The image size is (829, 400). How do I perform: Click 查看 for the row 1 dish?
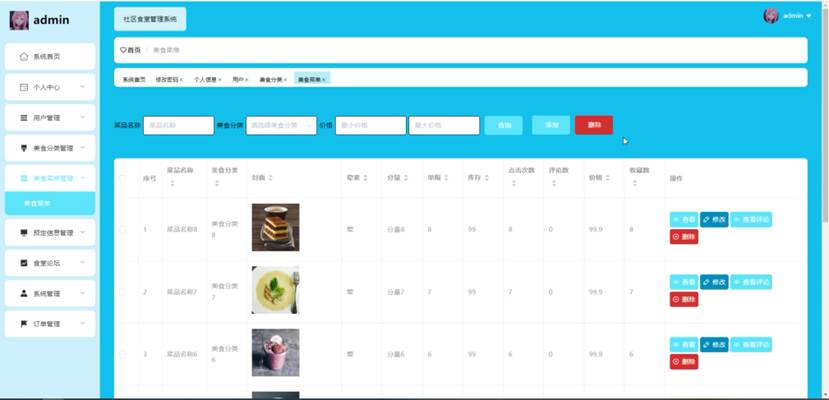[684, 219]
